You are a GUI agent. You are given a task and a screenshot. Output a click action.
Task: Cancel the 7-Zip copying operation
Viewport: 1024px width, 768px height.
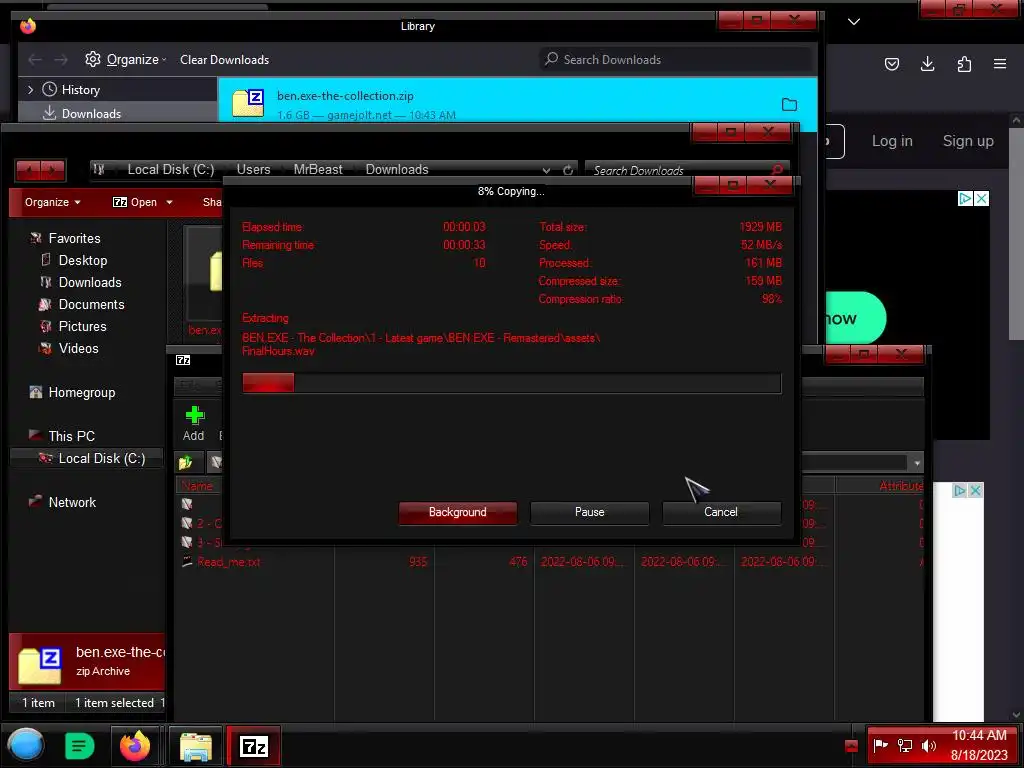(721, 513)
